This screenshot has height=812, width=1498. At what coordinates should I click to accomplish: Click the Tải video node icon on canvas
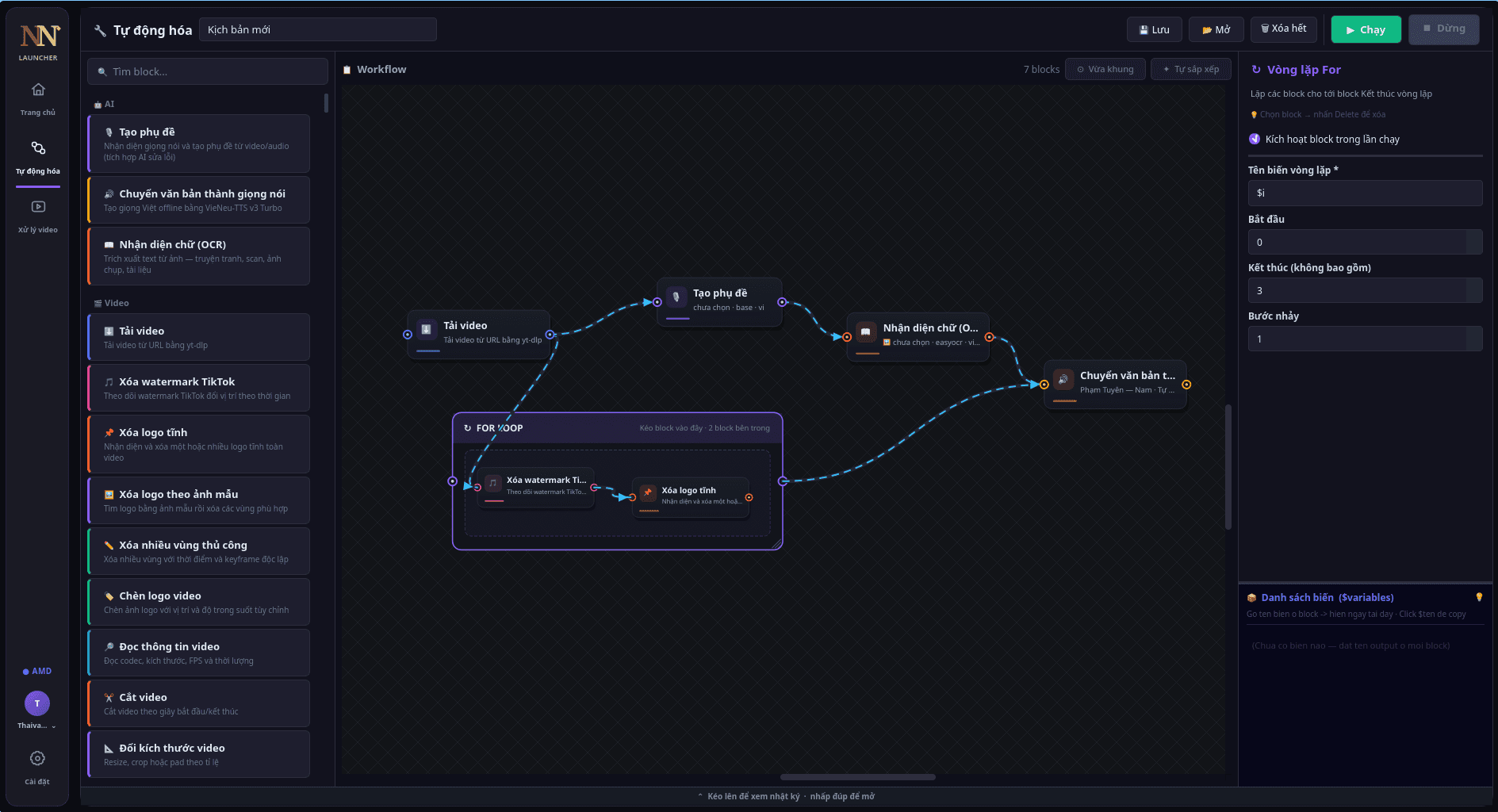pyautogui.click(x=427, y=330)
